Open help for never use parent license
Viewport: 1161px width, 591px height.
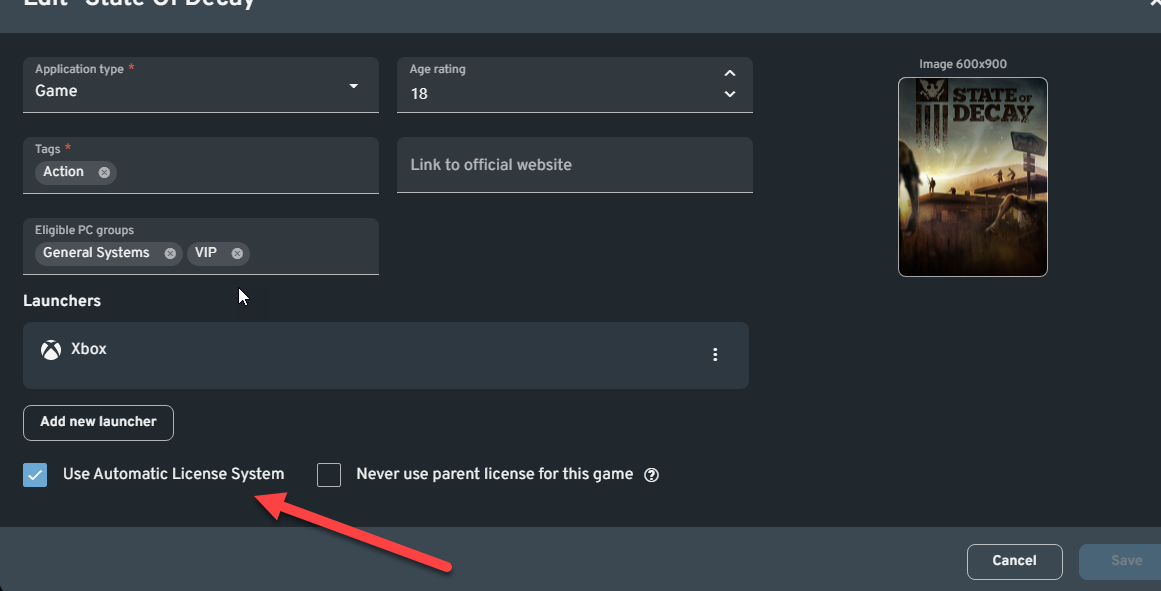652,475
